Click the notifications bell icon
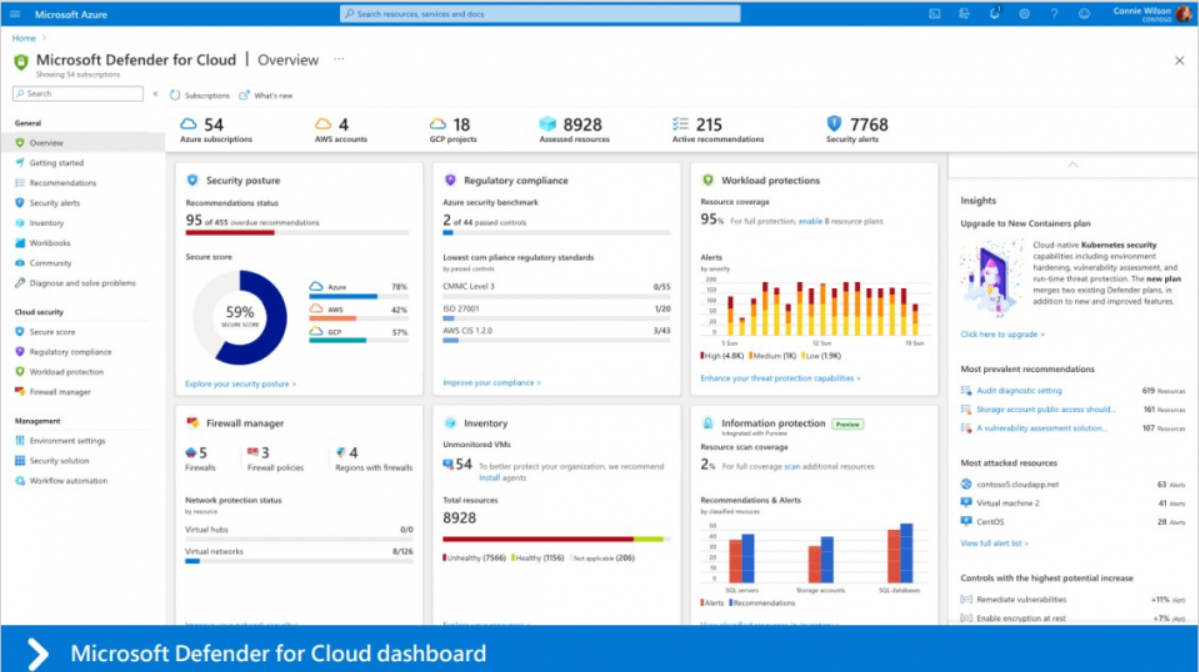The height and width of the screenshot is (672, 1199). tap(994, 14)
